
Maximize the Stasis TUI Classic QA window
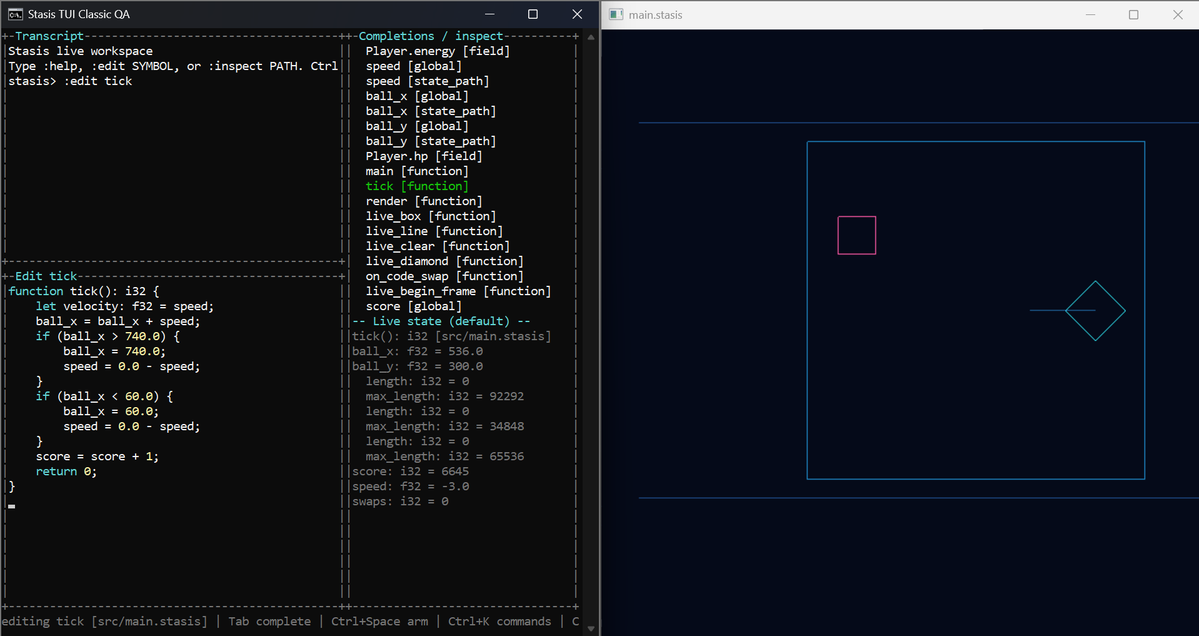[533, 15]
